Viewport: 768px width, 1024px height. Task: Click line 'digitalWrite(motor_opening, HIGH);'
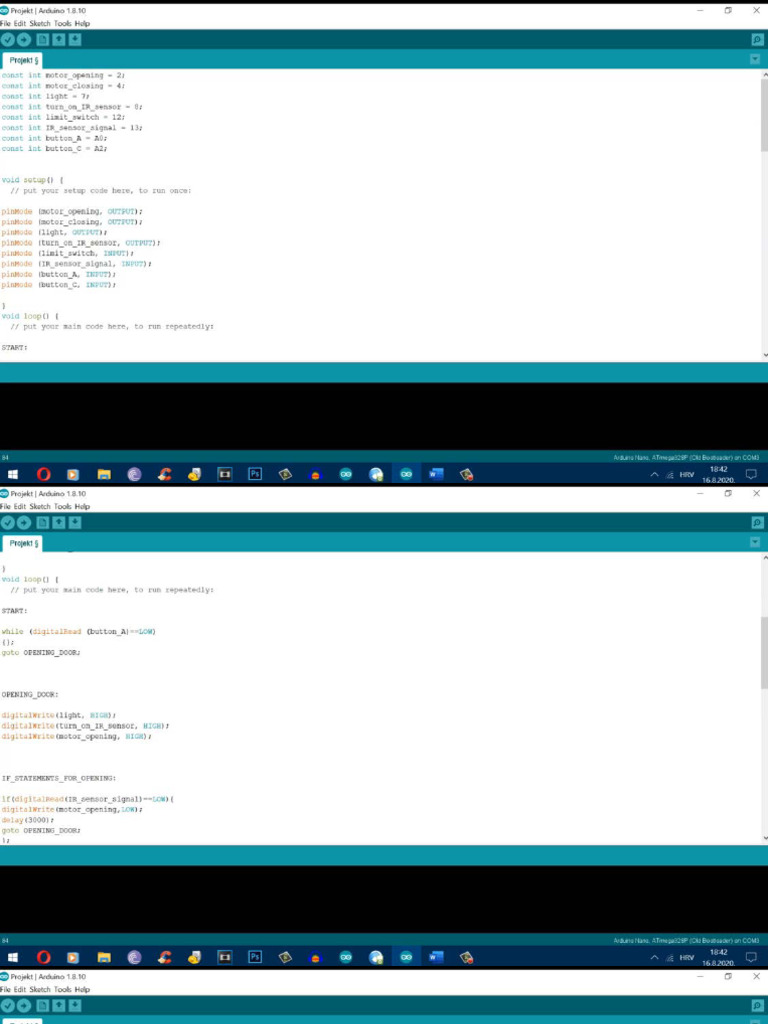(76, 737)
